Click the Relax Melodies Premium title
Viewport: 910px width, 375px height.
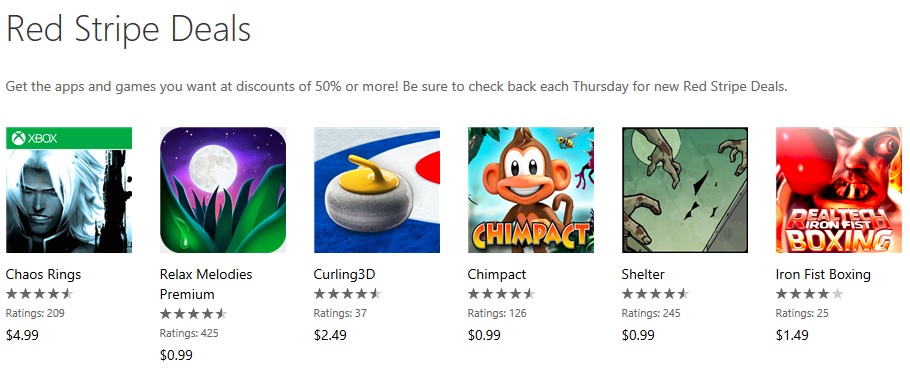206,284
